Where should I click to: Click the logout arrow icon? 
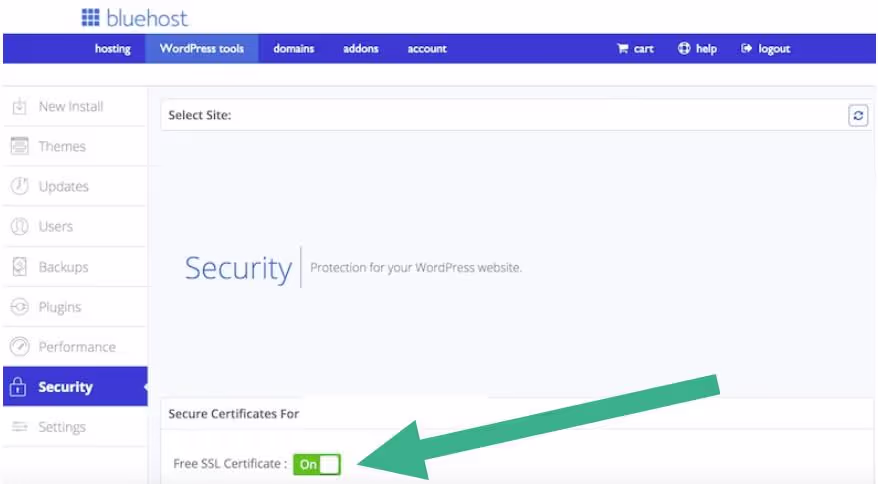pyautogui.click(x=746, y=49)
